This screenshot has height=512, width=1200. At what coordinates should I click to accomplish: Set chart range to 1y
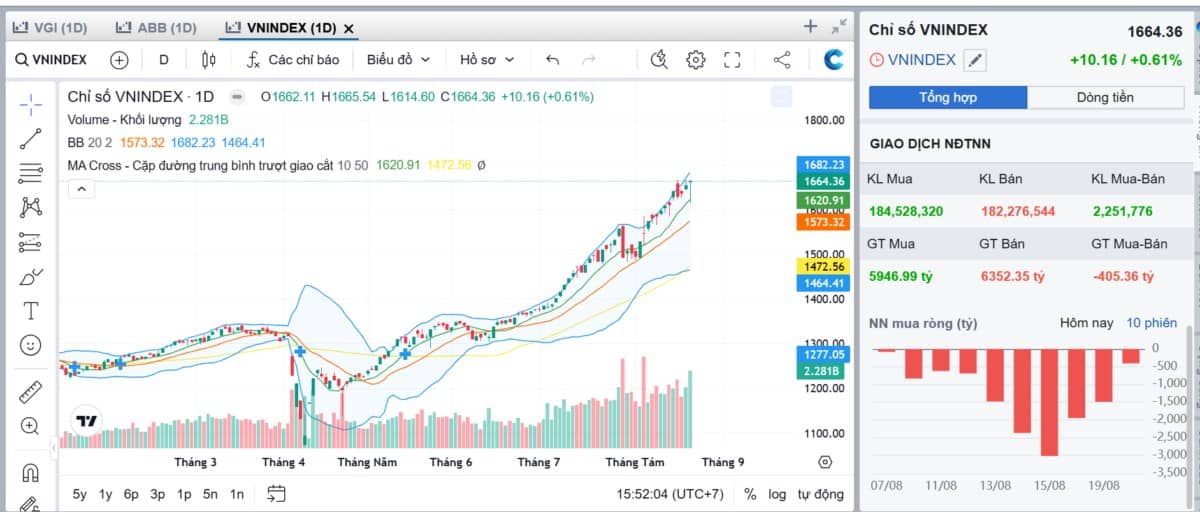[x=105, y=494]
